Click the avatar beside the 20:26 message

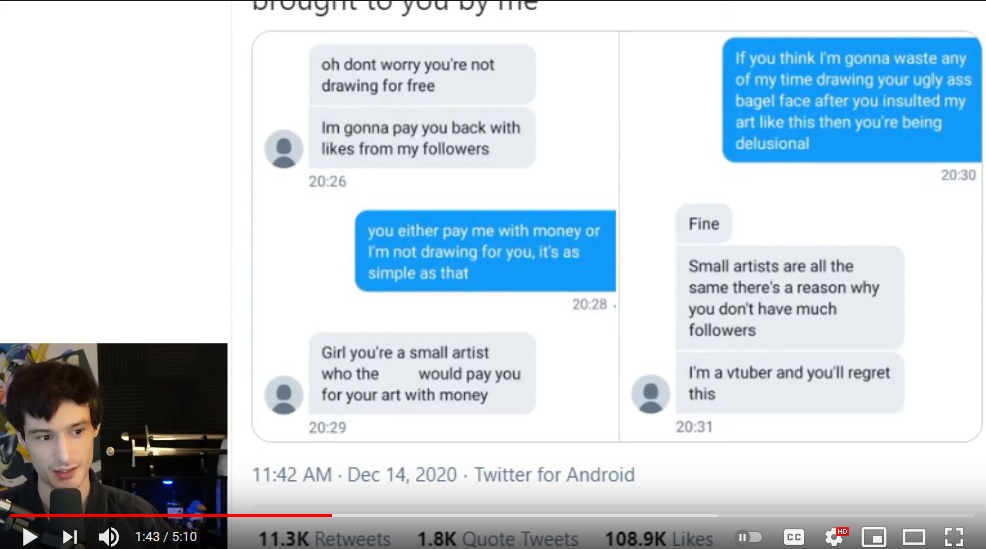[x=284, y=149]
